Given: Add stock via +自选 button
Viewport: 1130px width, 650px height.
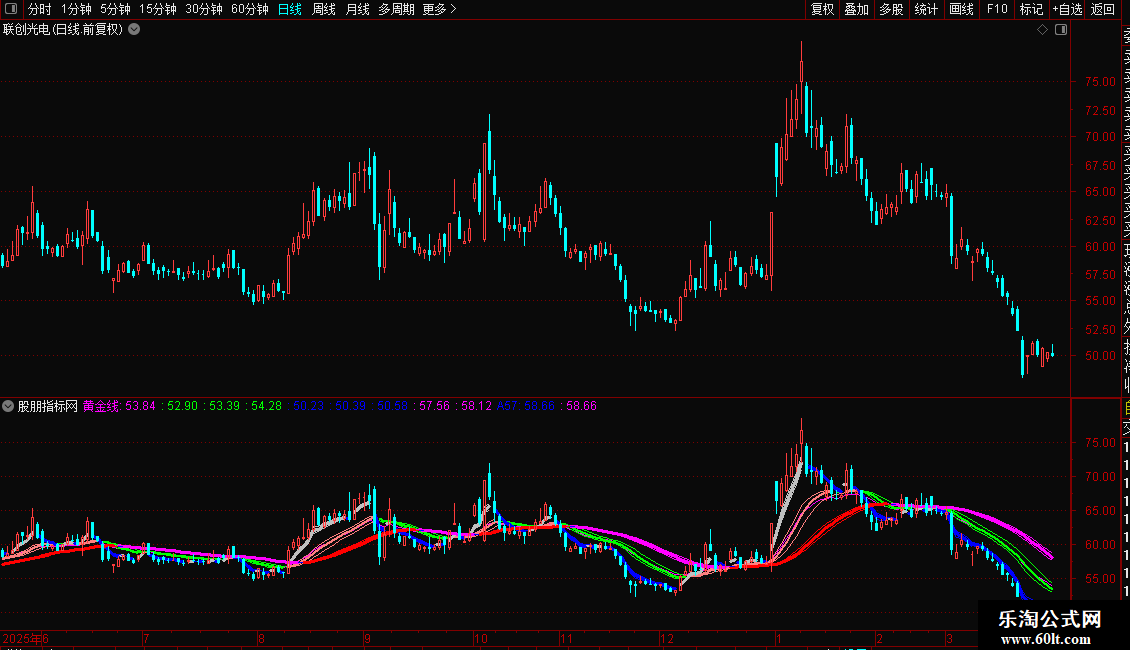Looking at the screenshot, I should [x=1067, y=9].
